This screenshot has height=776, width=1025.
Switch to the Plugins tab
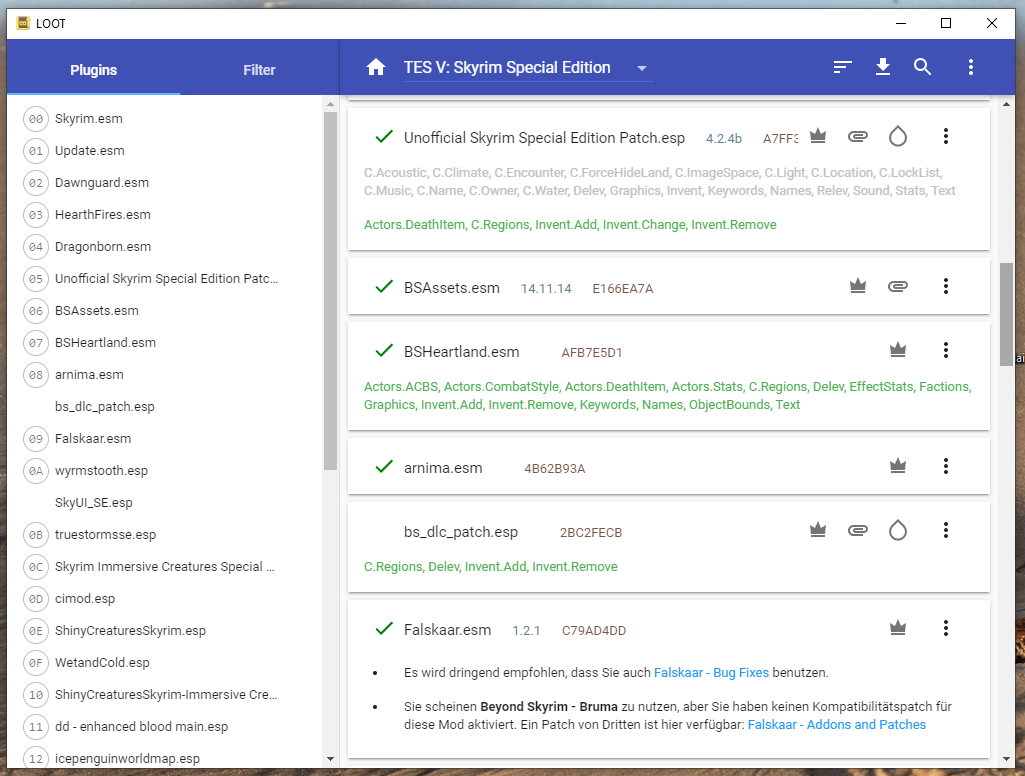93,70
